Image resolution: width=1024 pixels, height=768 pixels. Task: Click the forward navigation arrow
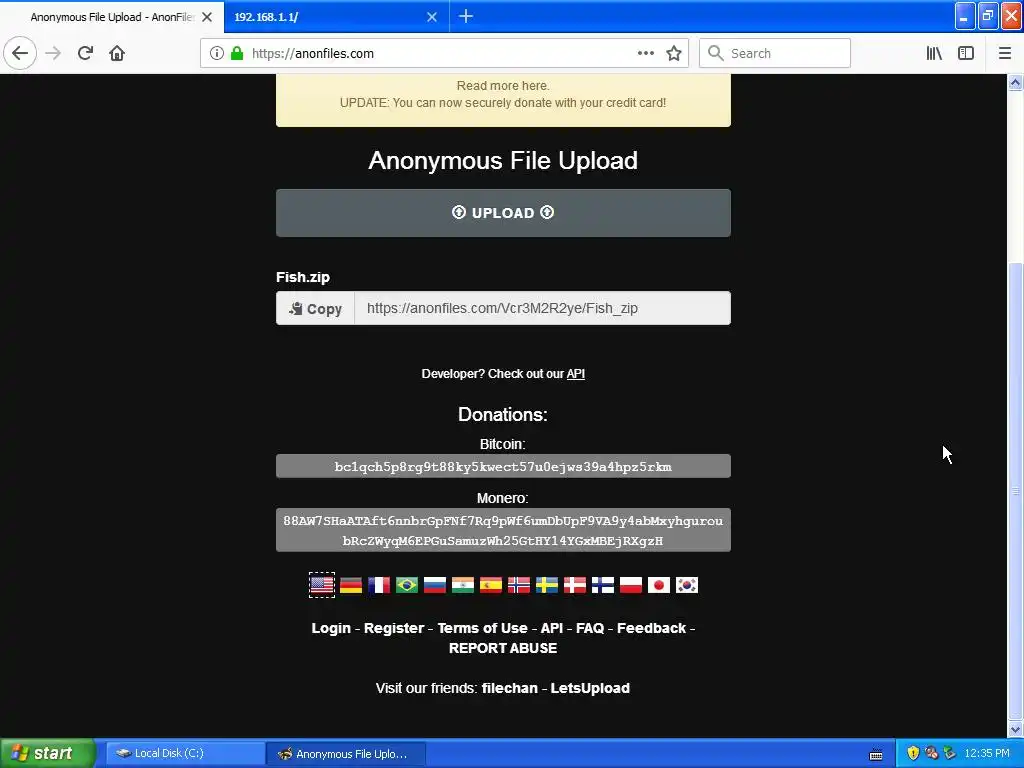click(53, 54)
